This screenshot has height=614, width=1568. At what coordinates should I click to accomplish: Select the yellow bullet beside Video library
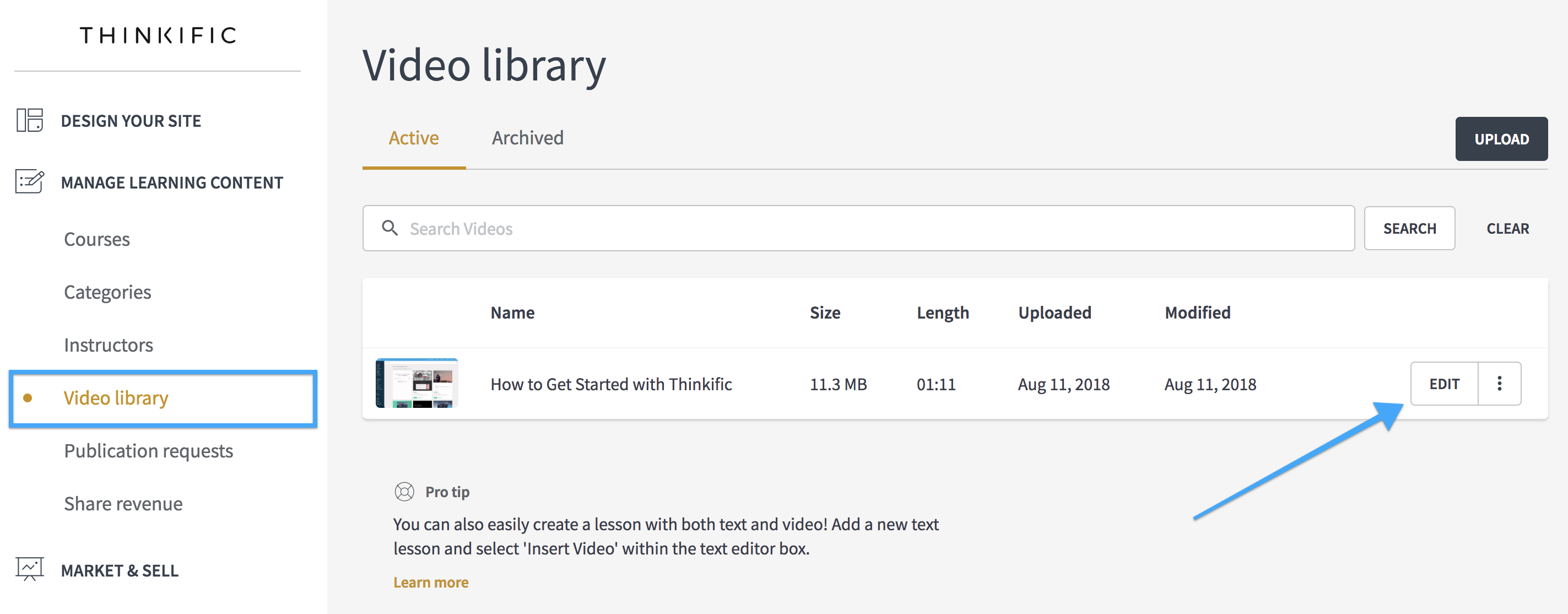coord(28,398)
